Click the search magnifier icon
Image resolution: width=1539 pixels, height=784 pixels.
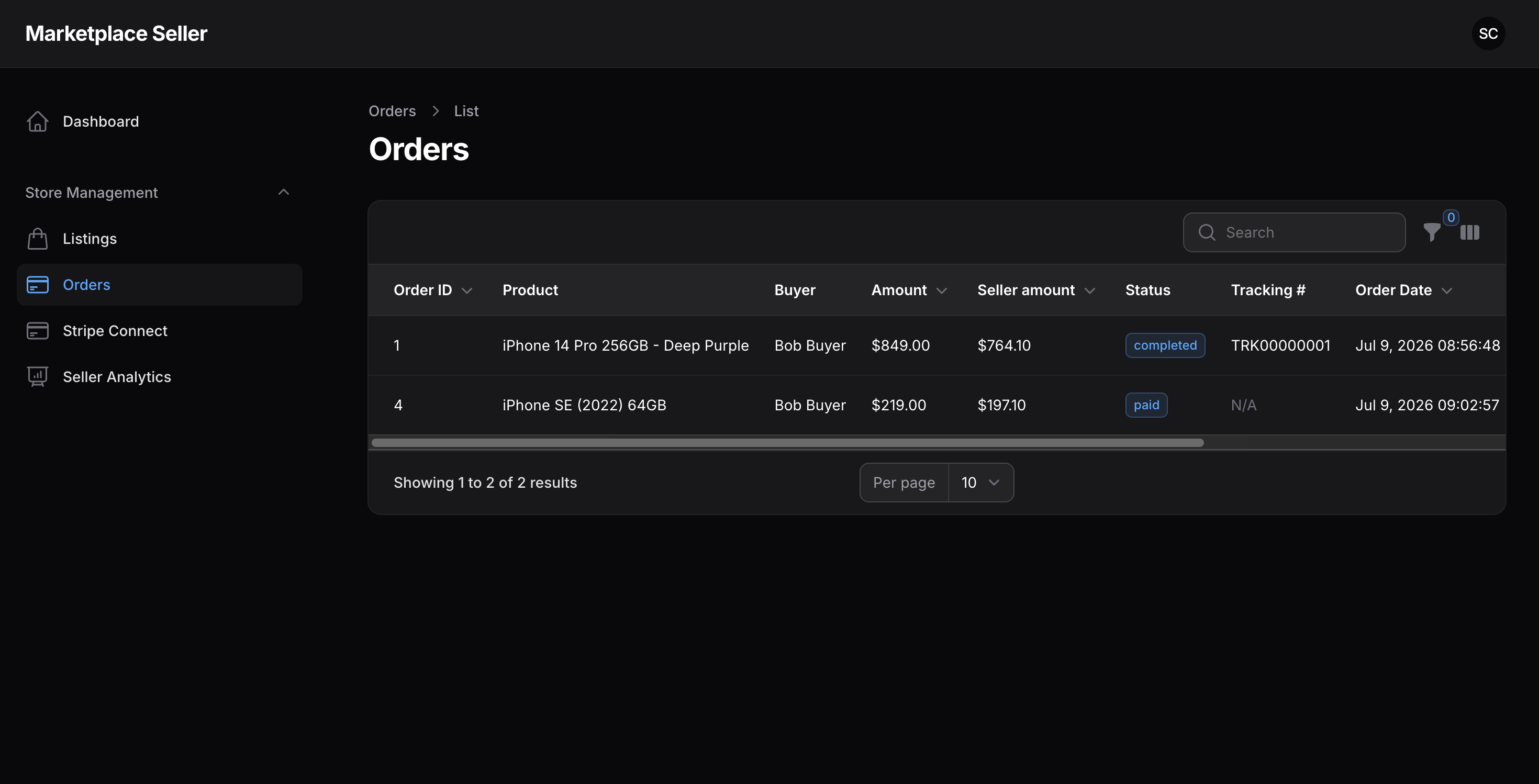click(1207, 232)
